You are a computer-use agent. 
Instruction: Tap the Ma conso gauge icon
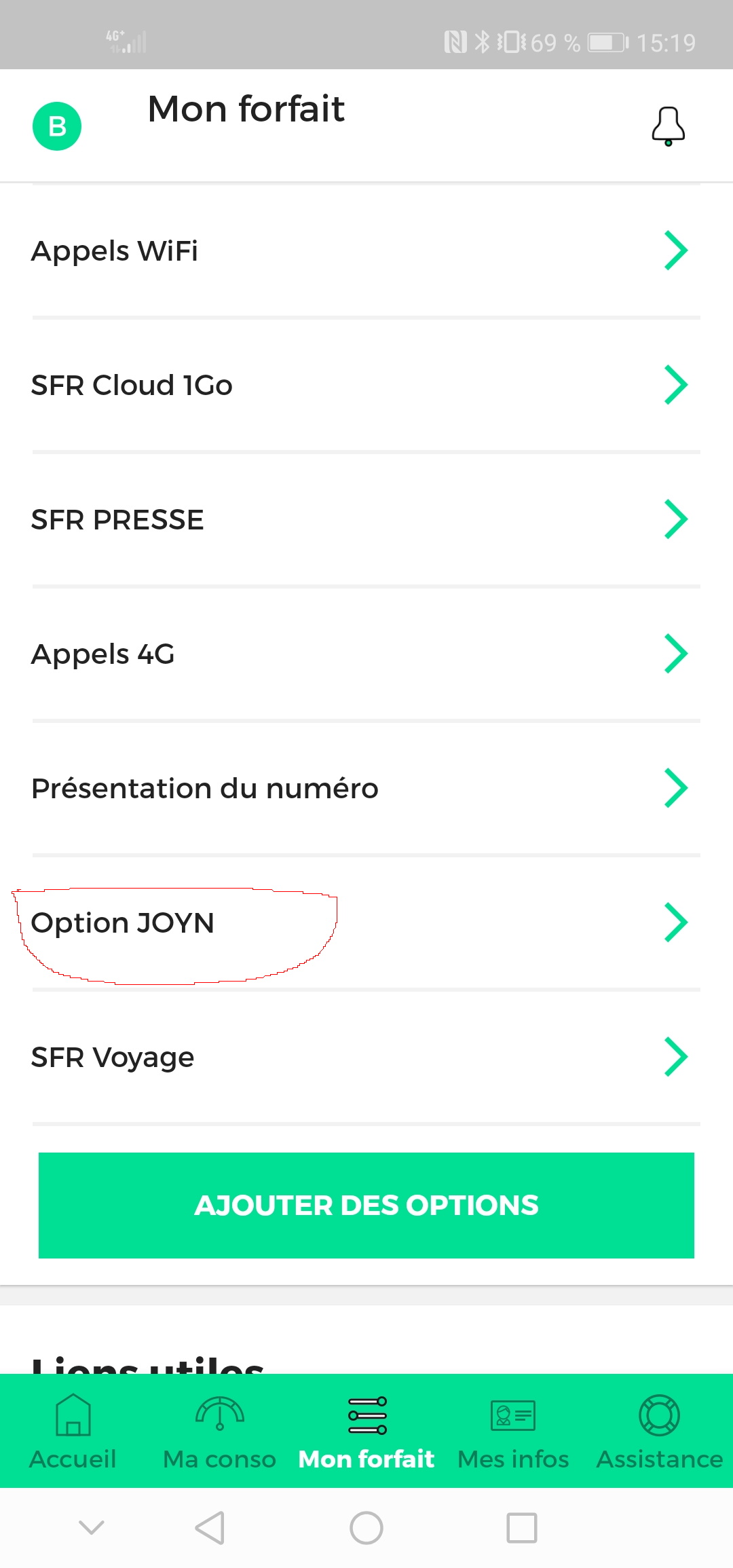220,1413
